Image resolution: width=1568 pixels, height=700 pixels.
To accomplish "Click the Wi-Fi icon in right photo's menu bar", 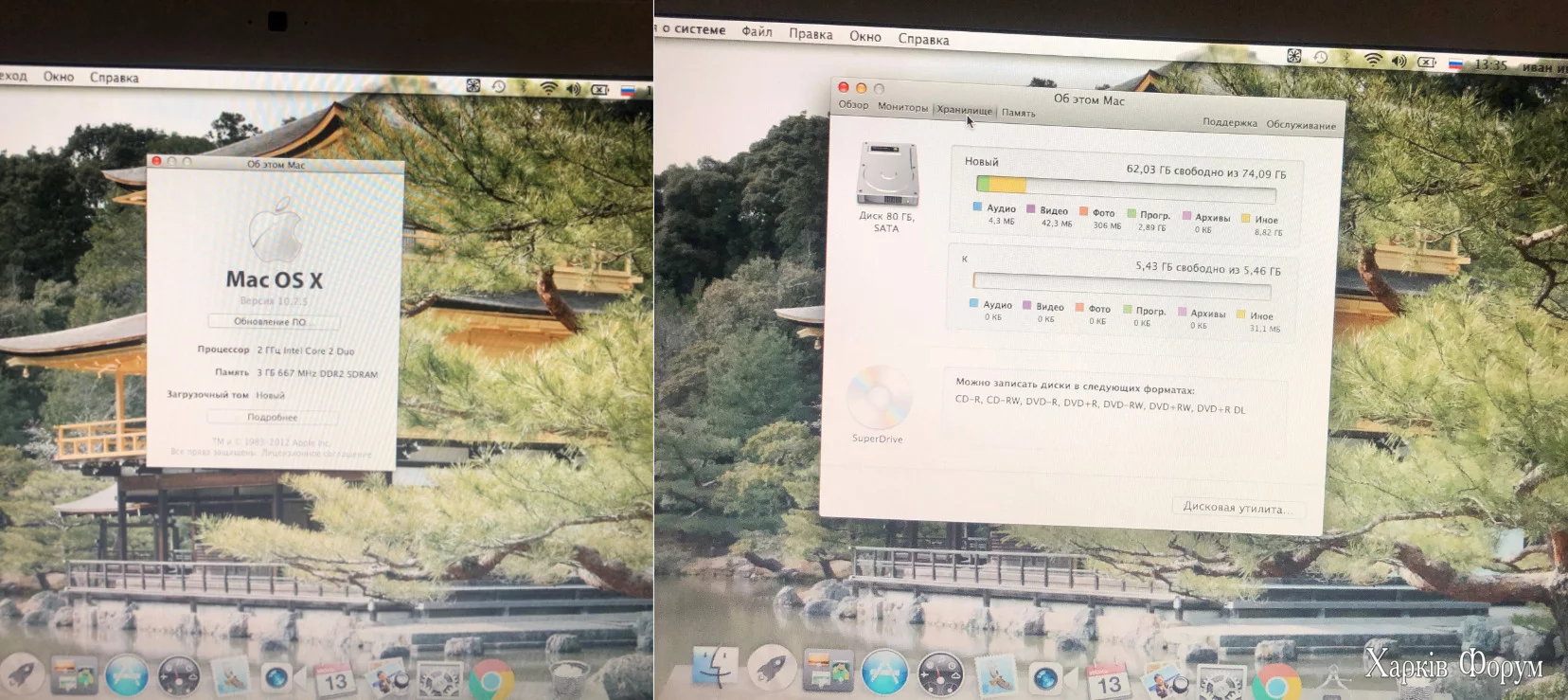I will (1373, 60).
